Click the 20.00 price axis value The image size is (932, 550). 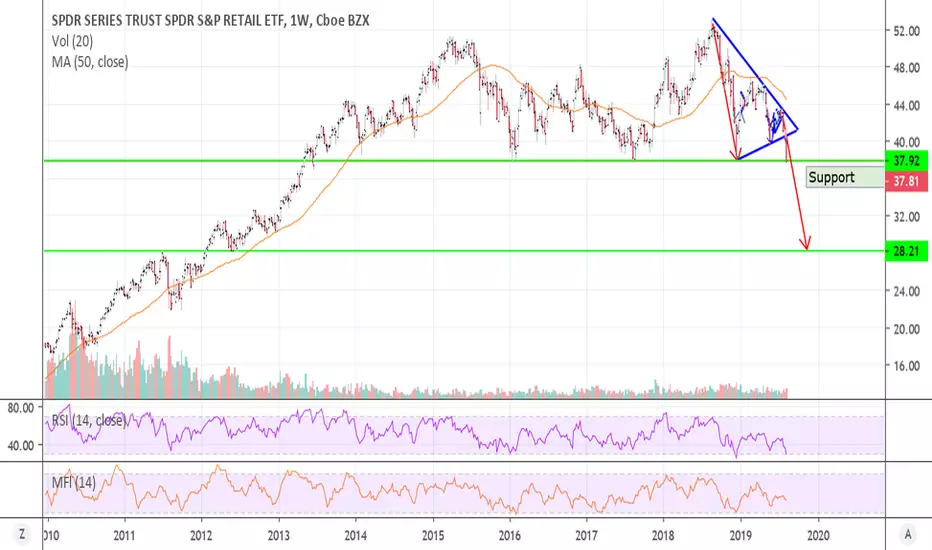906,329
